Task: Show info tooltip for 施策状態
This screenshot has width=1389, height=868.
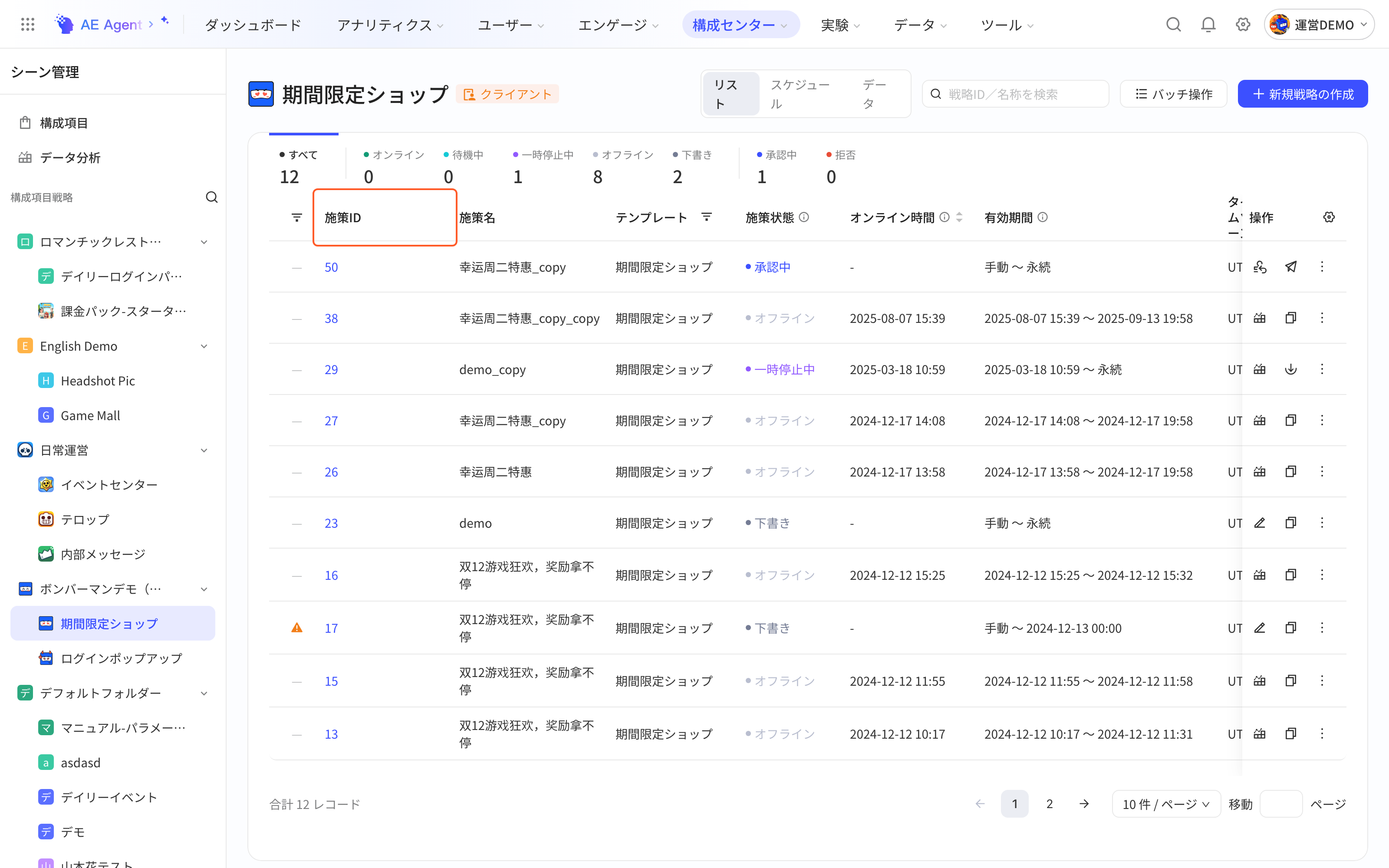Action: coord(804,217)
